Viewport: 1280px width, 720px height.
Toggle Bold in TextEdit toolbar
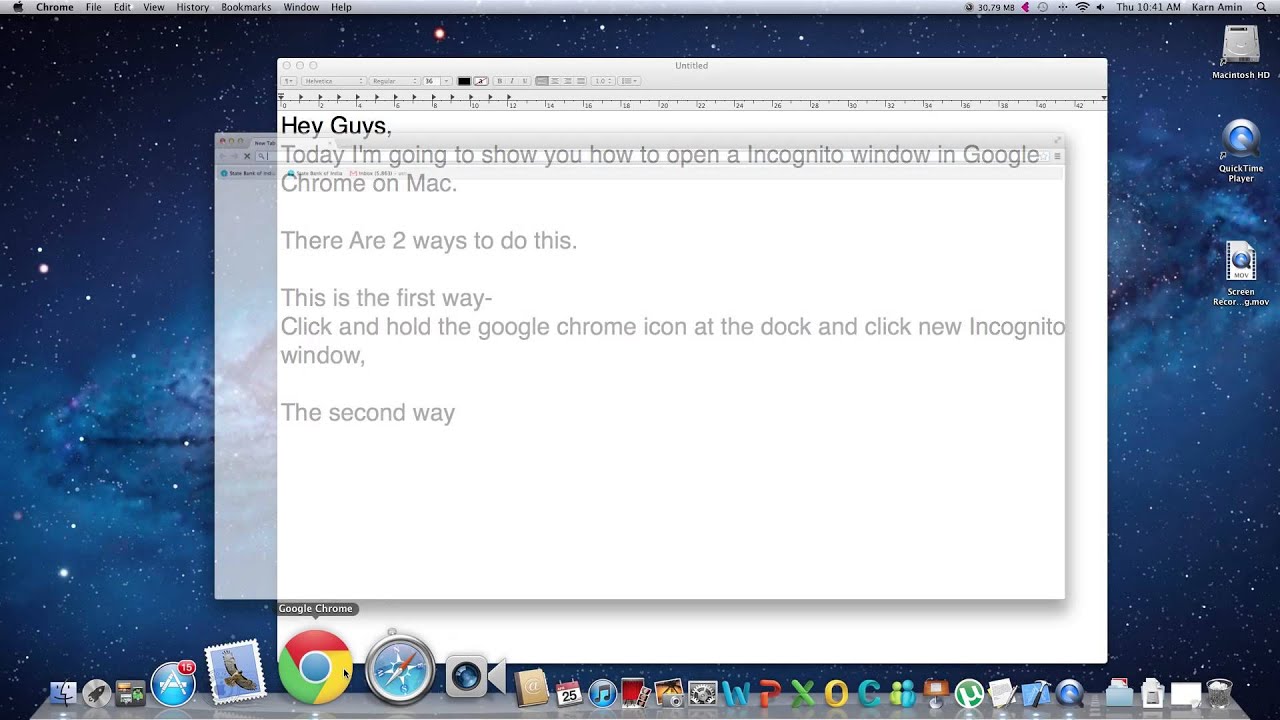500,81
